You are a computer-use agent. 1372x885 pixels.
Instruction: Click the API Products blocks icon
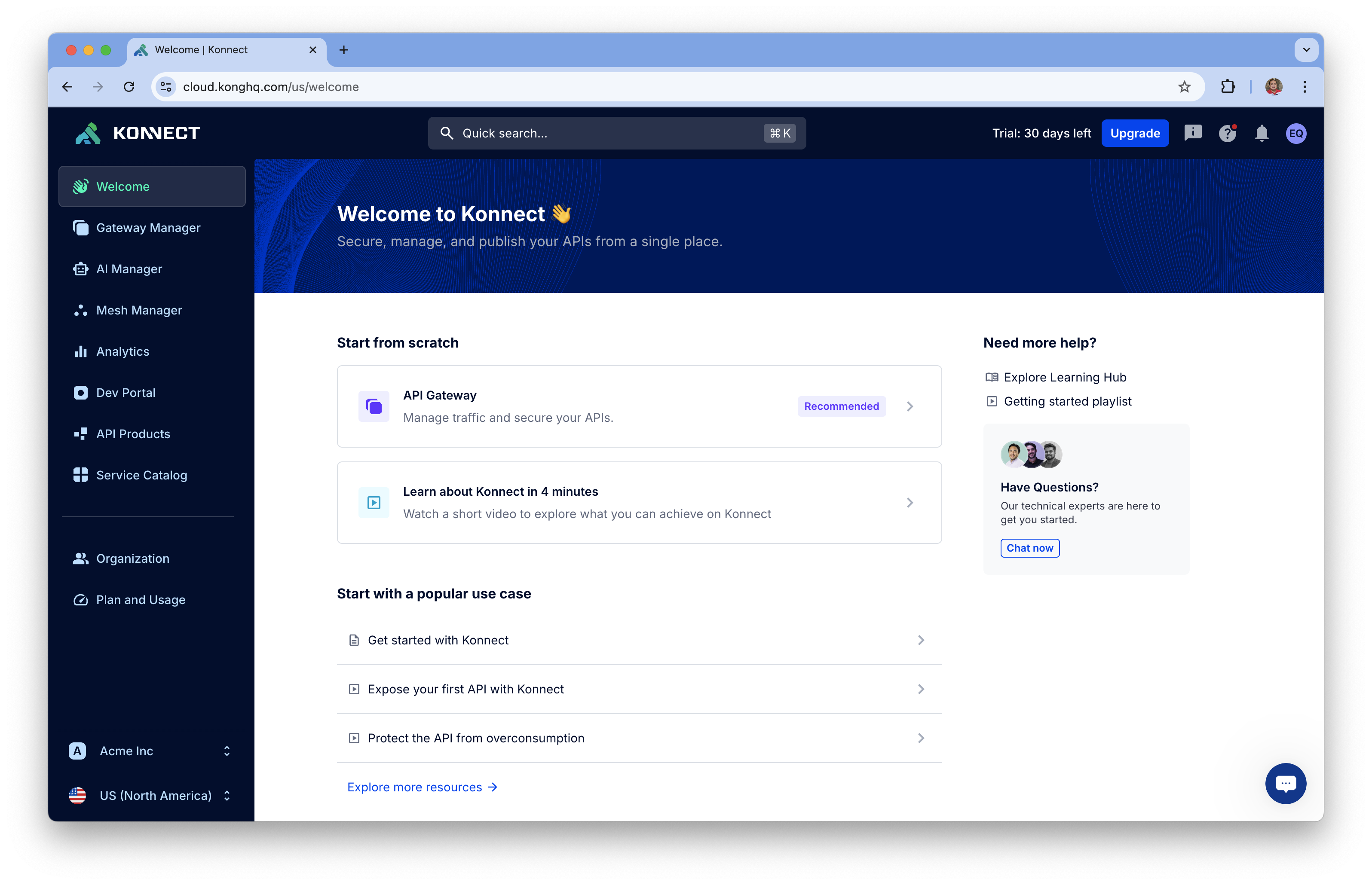pos(80,434)
